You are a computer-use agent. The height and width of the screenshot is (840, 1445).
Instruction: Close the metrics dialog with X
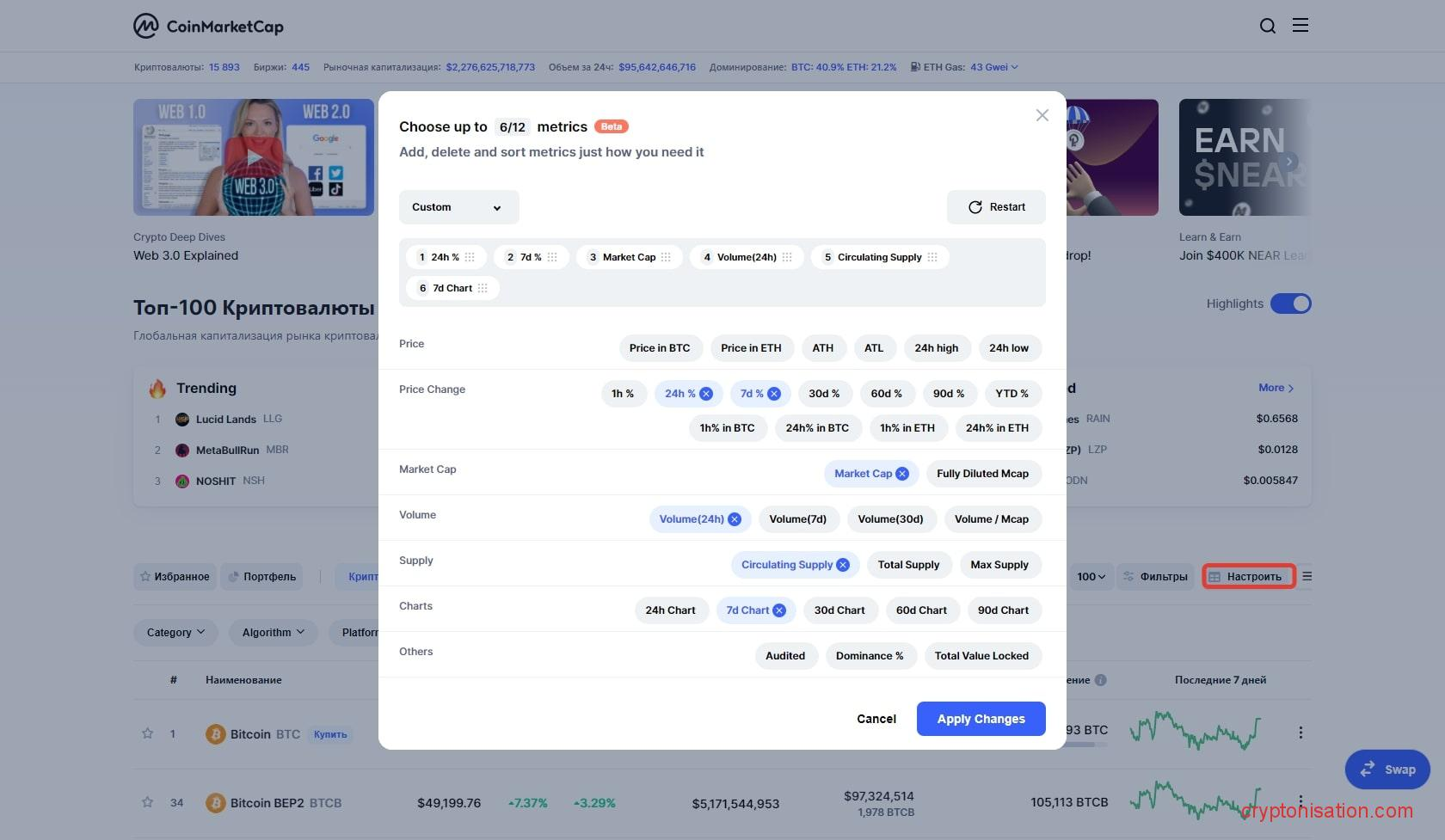pos(1042,115)
